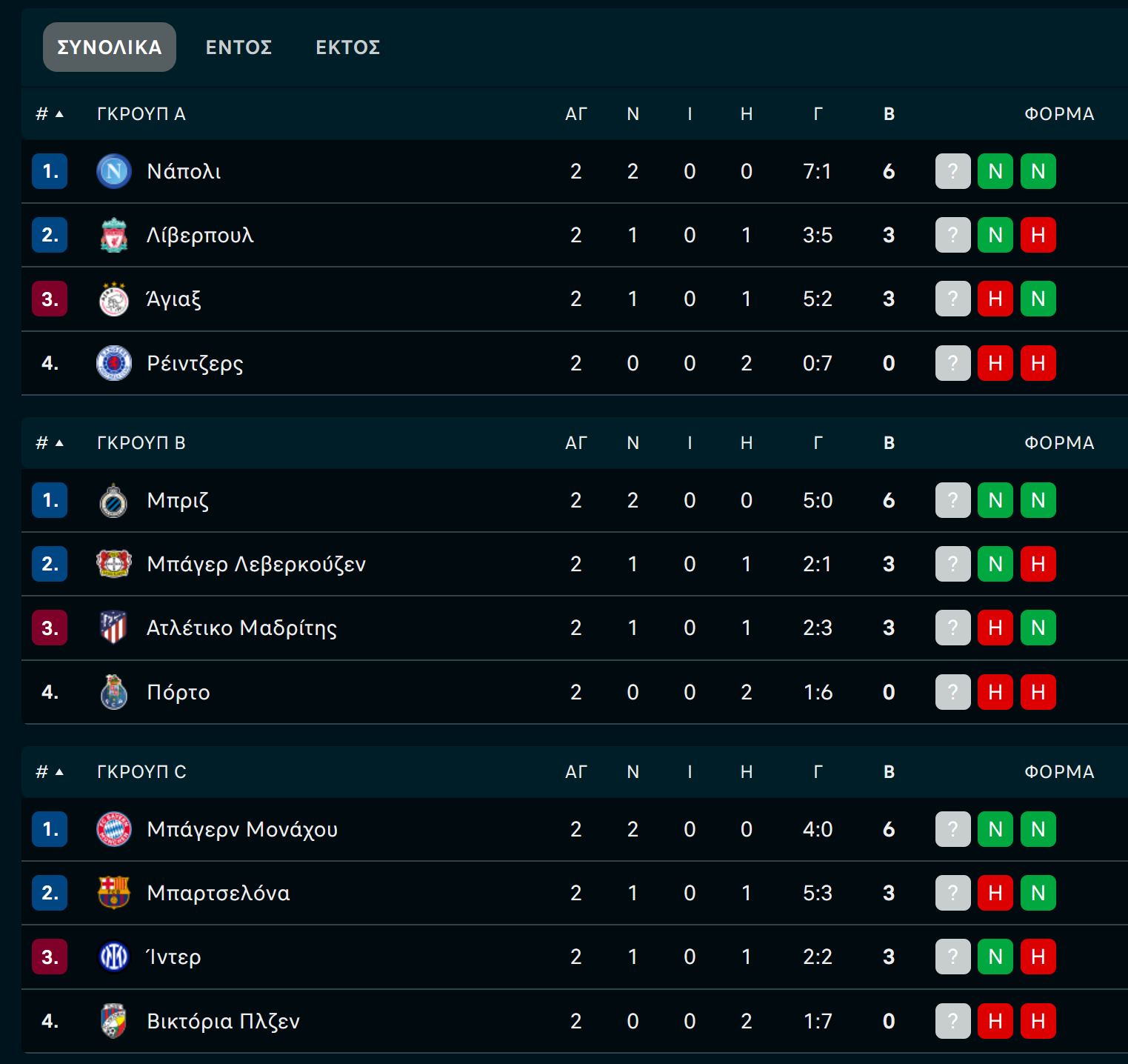Click the Atlético Madrid crest
Image resolution: width=1128 pixels, height=1064 pixels.
[x=114, y=628]
